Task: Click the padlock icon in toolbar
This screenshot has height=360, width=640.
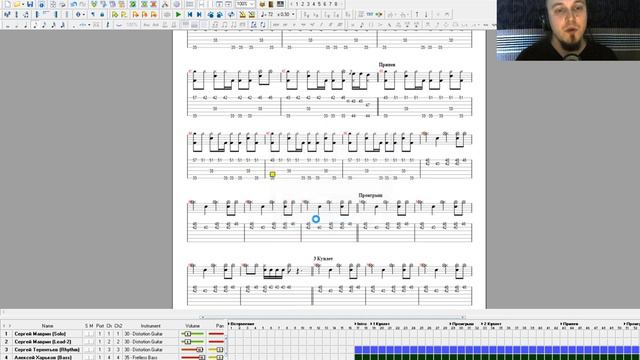Action: (102, 14)
